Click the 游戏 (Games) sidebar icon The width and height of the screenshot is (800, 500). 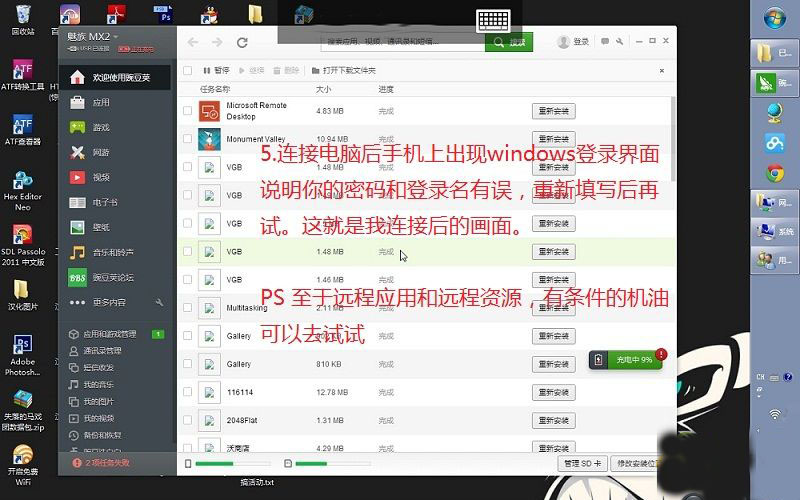(x=77, y=127)
